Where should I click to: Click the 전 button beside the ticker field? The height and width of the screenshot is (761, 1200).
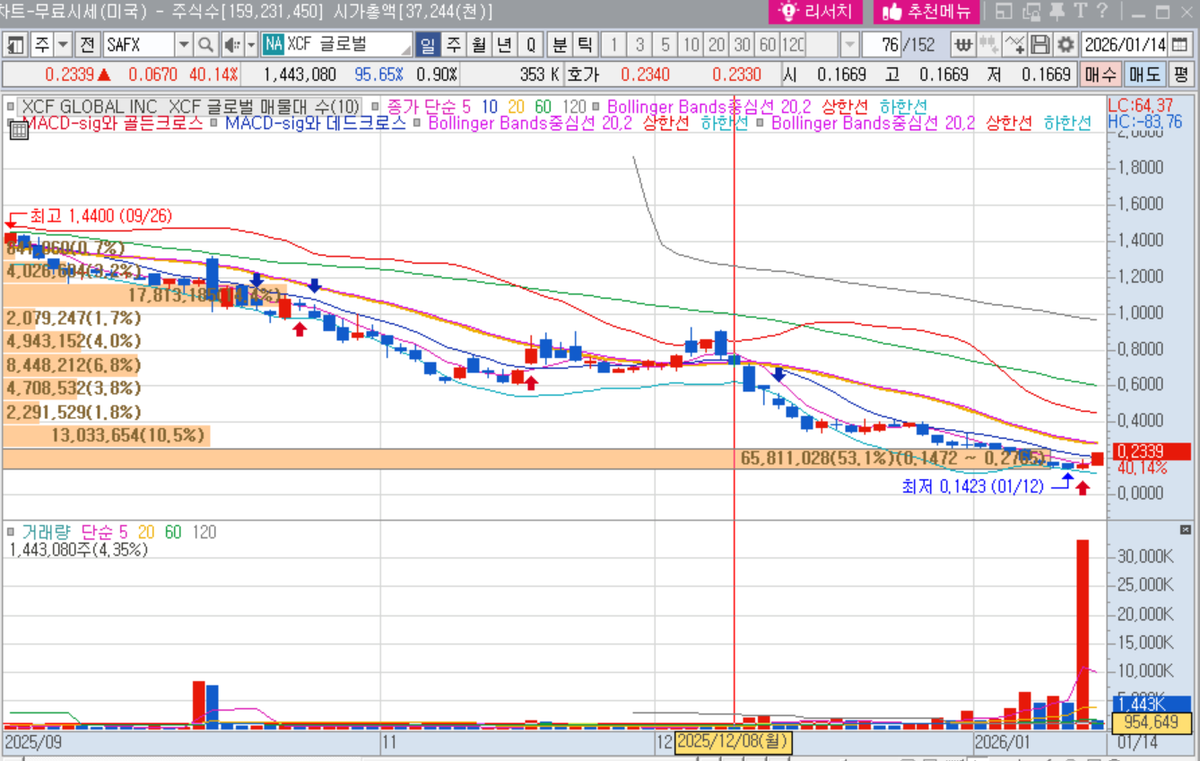point(87,45)
